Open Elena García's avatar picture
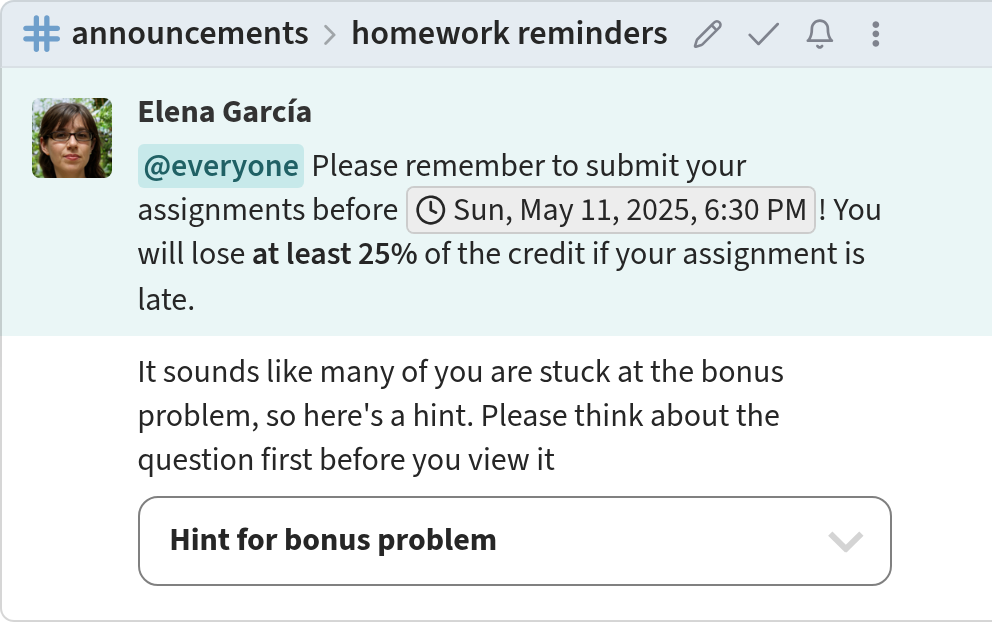 [x=72, y=138]
